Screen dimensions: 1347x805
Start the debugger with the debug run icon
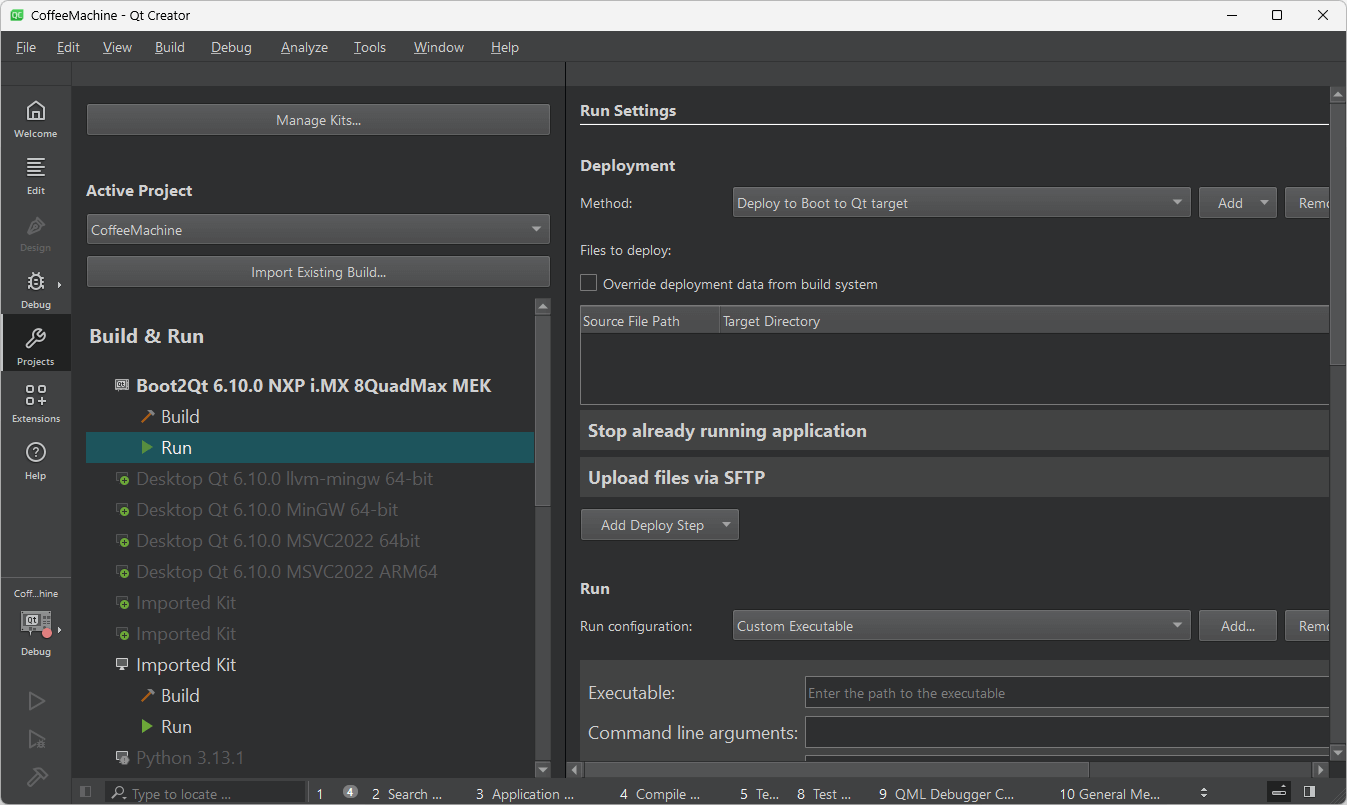tap(35, 739)
